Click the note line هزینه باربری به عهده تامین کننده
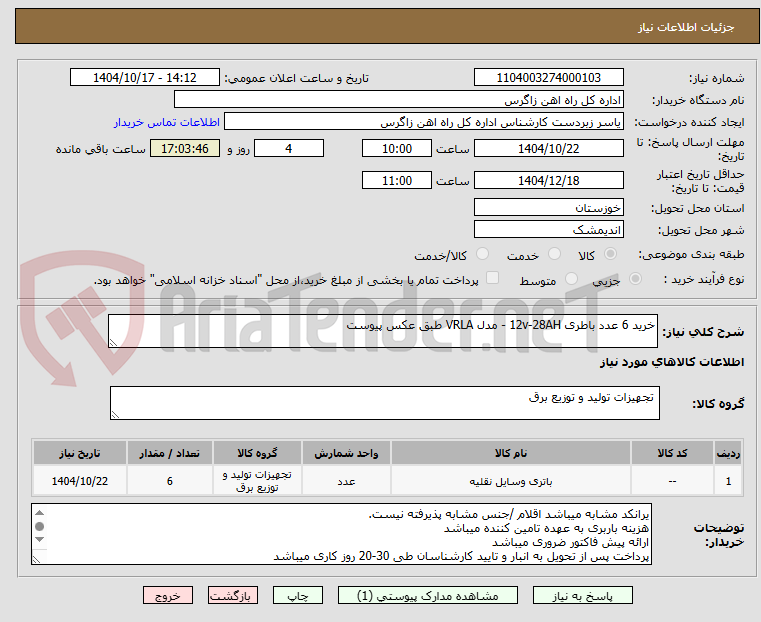The width and height of the screenshot is (761, 622). (x=546, y=528)
